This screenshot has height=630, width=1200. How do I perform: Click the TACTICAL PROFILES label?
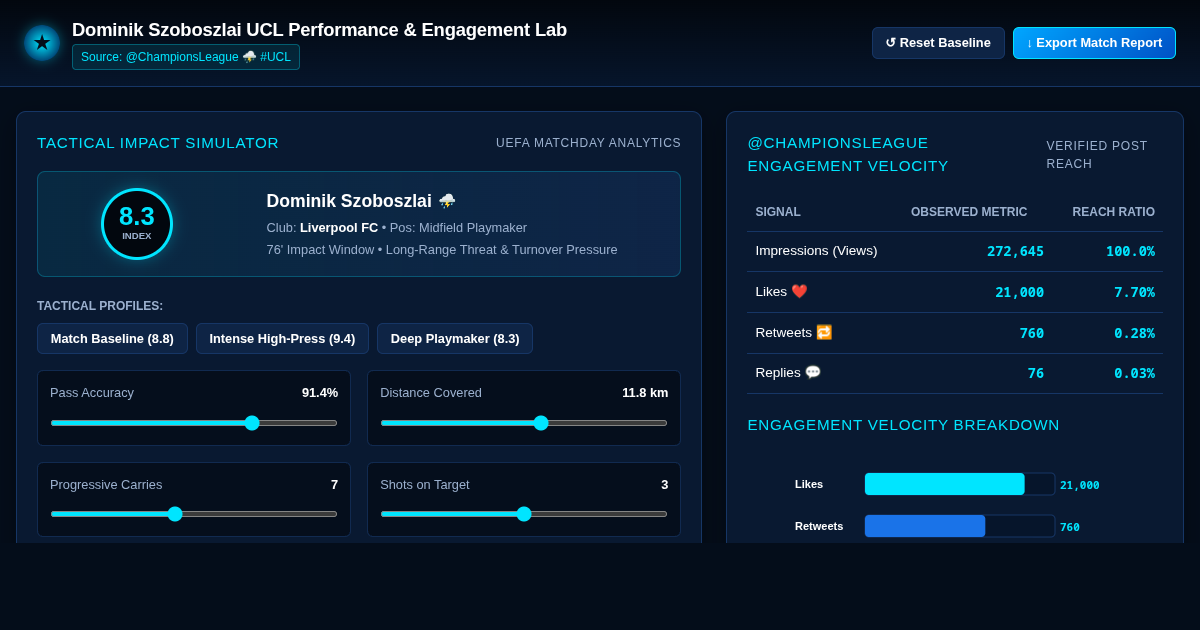pos(100,306)
